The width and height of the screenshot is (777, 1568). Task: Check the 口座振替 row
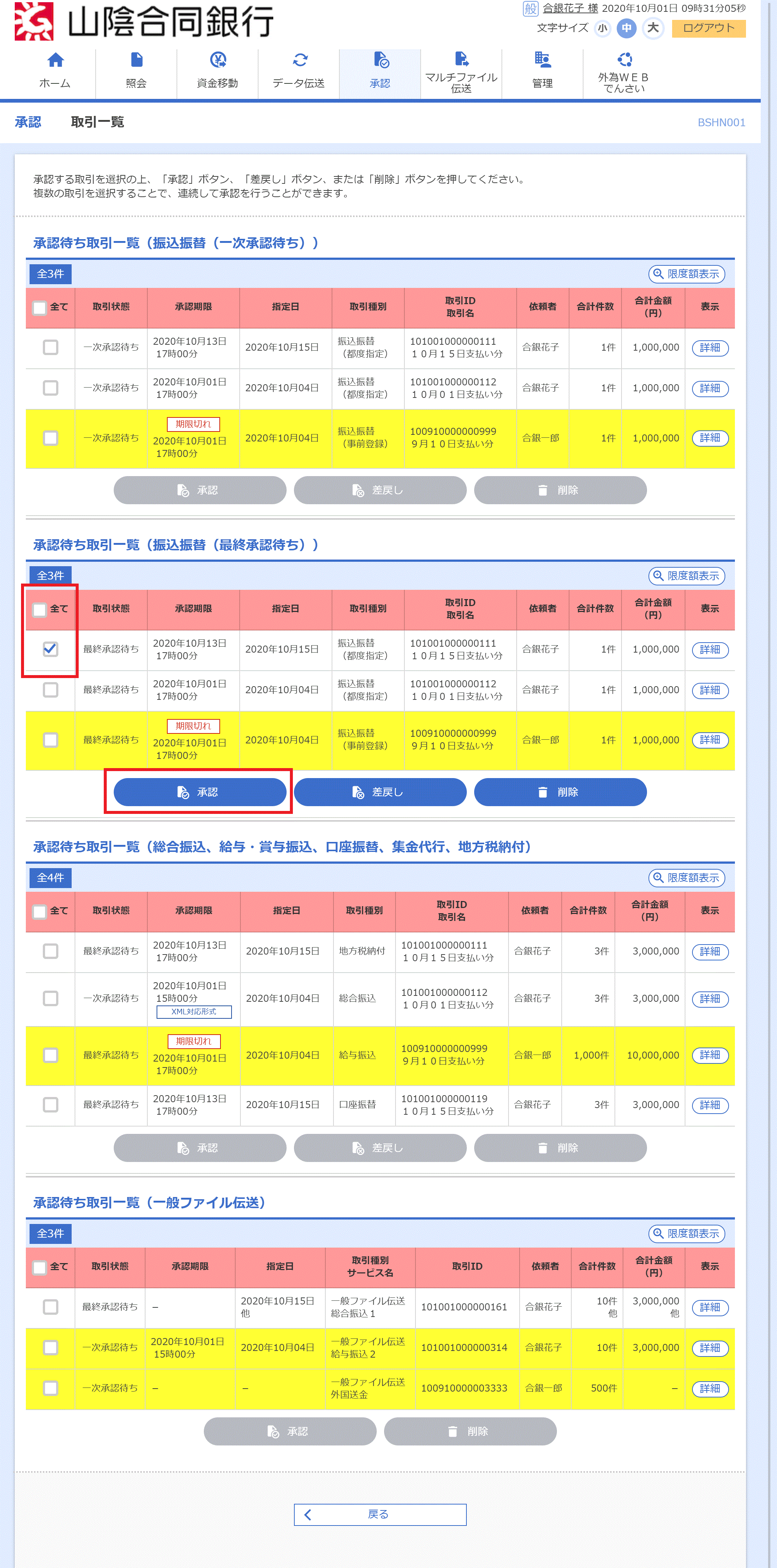pyautogui.click(x=51, y=1105)
